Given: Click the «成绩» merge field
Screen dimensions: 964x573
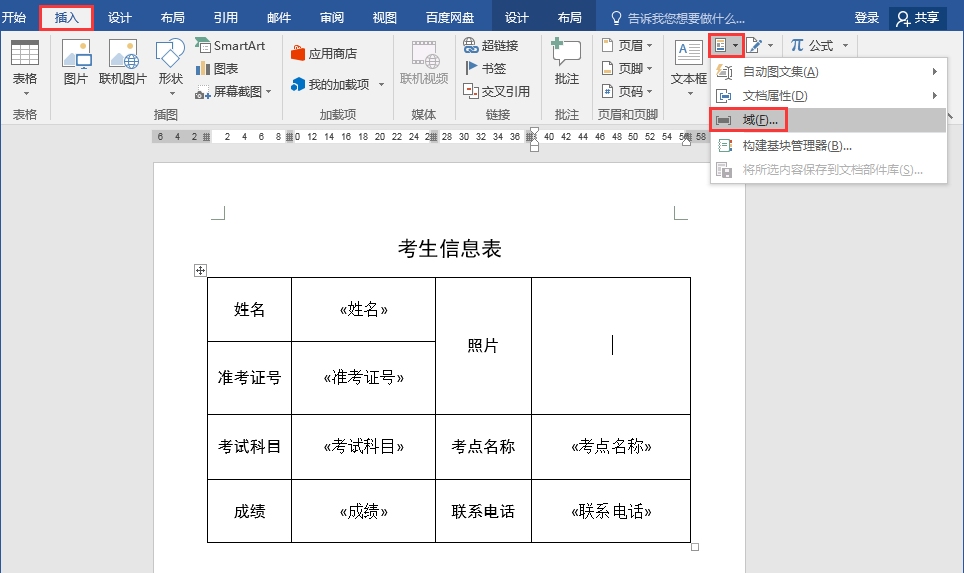Looking at the screenshot, I should pyautogui.click(x=363, y=512).
